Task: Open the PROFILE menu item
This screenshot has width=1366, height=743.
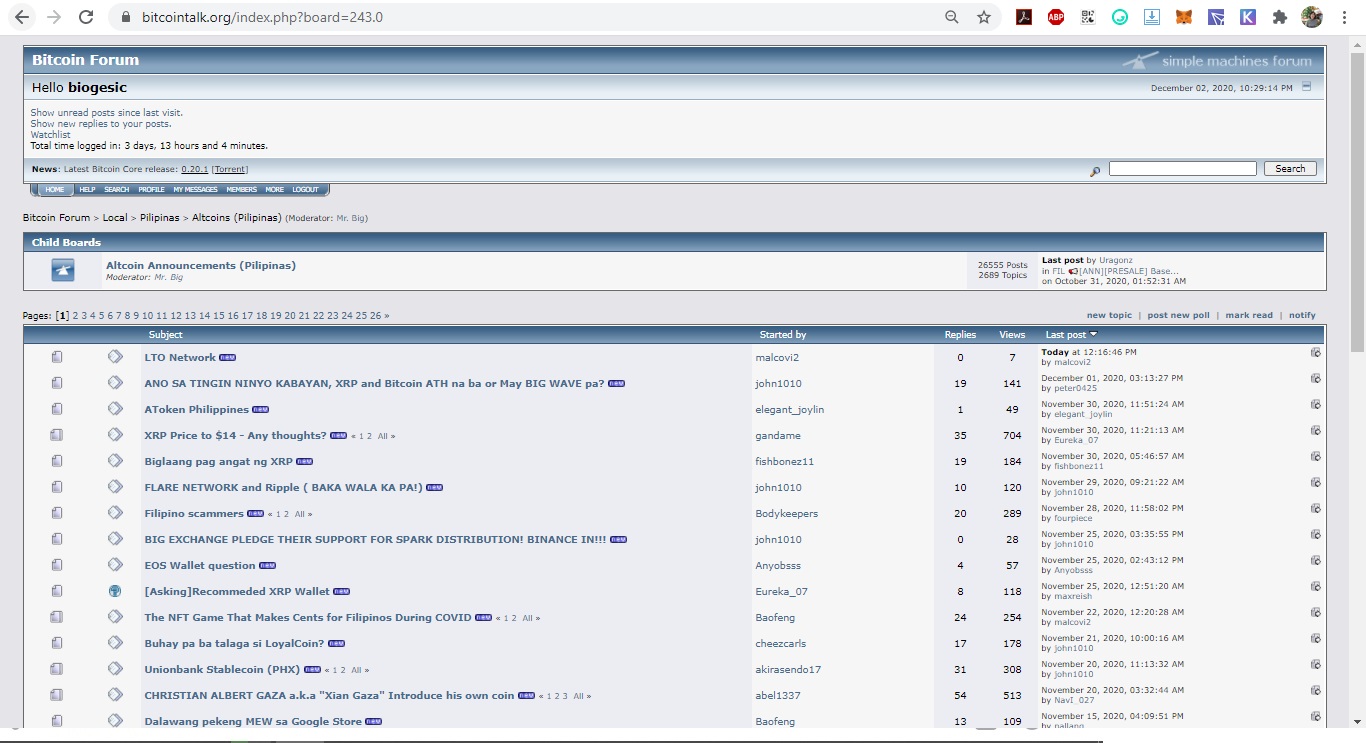Action: coord(152,190)
